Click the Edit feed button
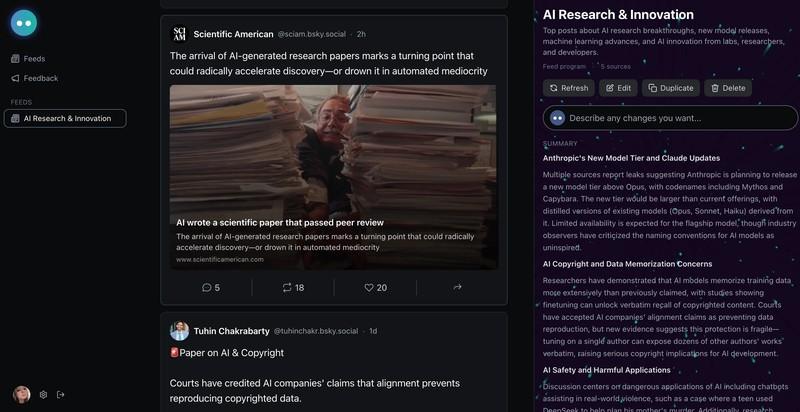The height and width of the screenshot is (412, 800). tap(617, 88)
